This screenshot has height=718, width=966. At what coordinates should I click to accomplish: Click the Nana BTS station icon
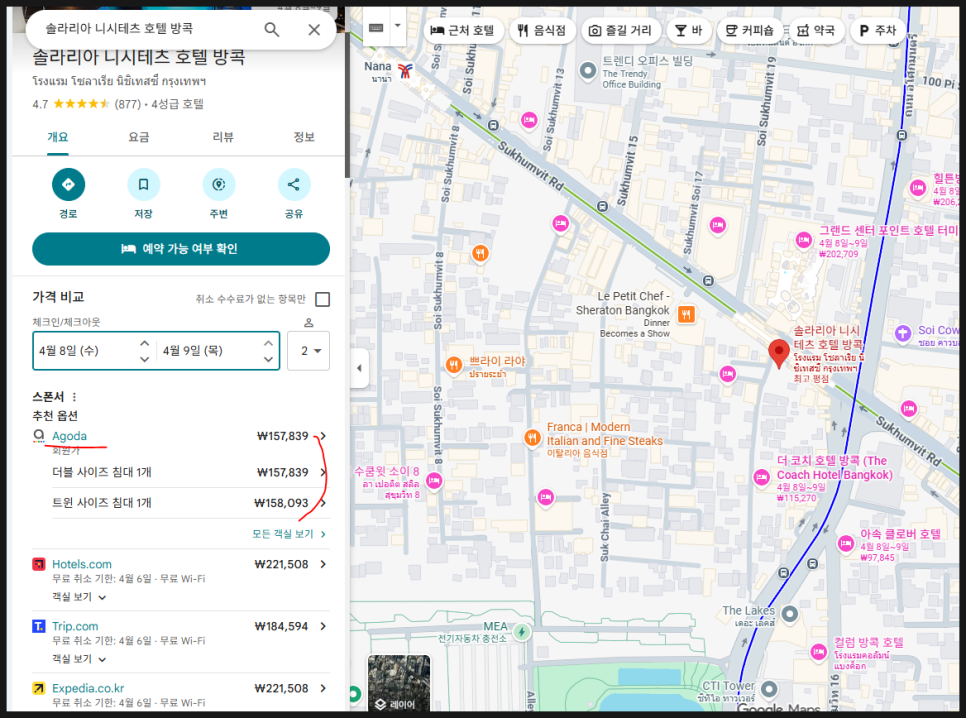pos(405,71)
